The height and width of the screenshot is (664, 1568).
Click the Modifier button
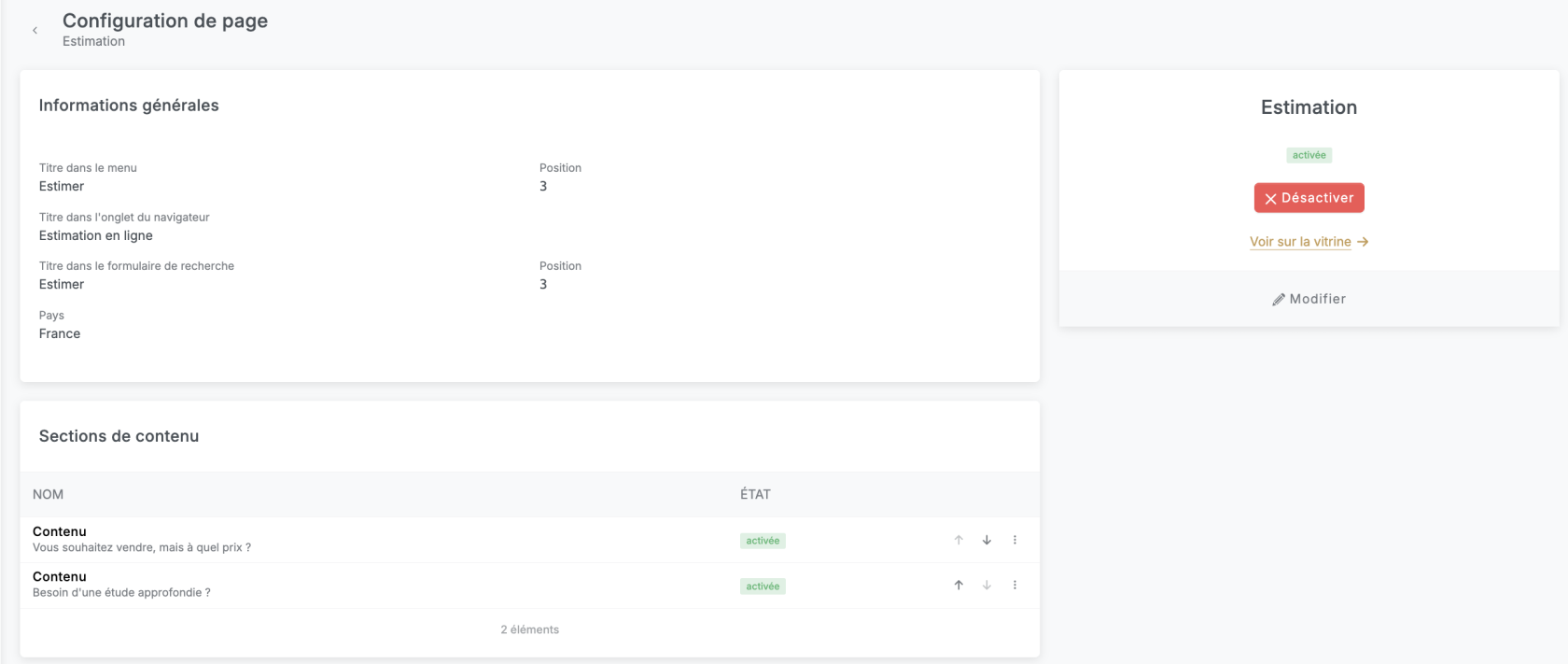[1309, 299]
